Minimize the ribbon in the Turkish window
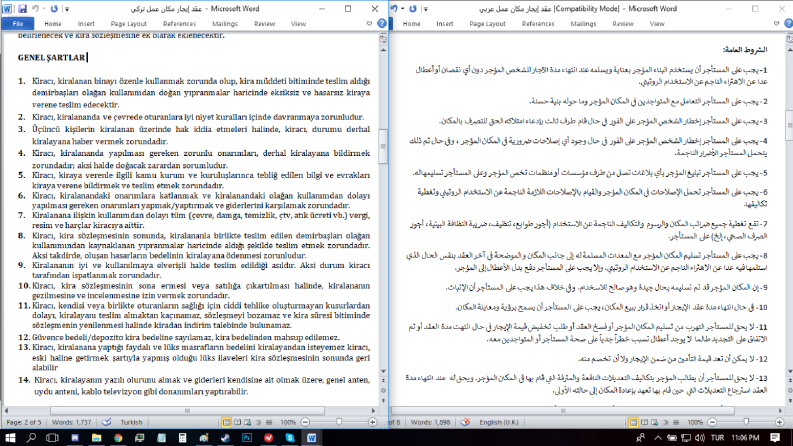The image size is (793, 446). tap(369, 23)
